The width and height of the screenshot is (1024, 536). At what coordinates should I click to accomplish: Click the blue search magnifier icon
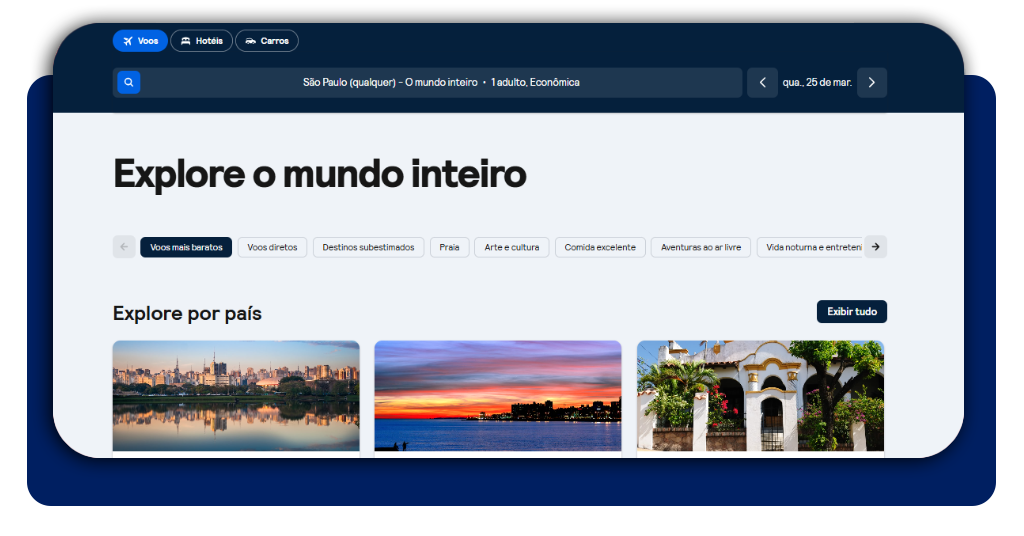click(129, 82)
